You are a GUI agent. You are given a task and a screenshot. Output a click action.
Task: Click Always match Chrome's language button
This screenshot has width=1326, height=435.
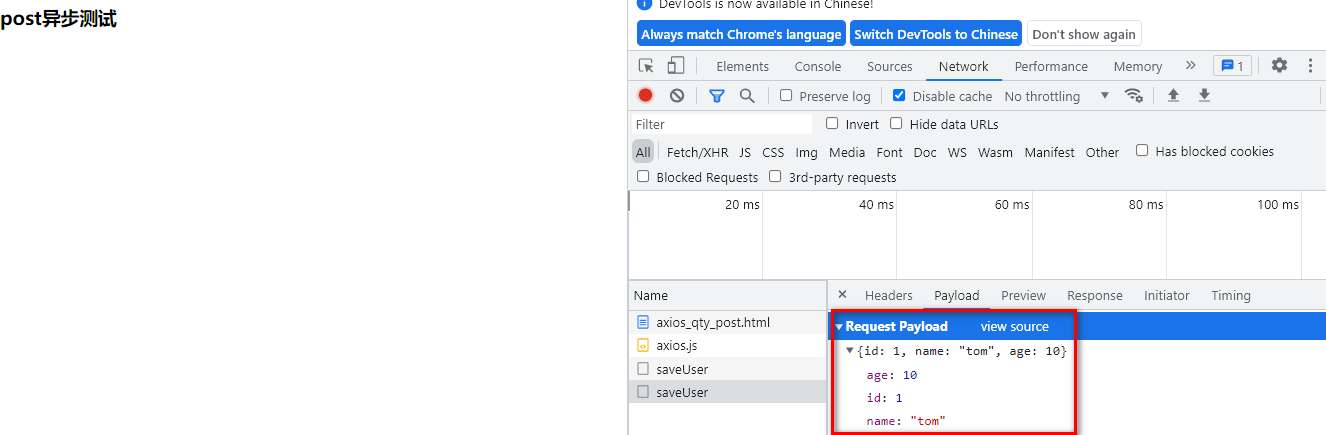tap(741, 34)
